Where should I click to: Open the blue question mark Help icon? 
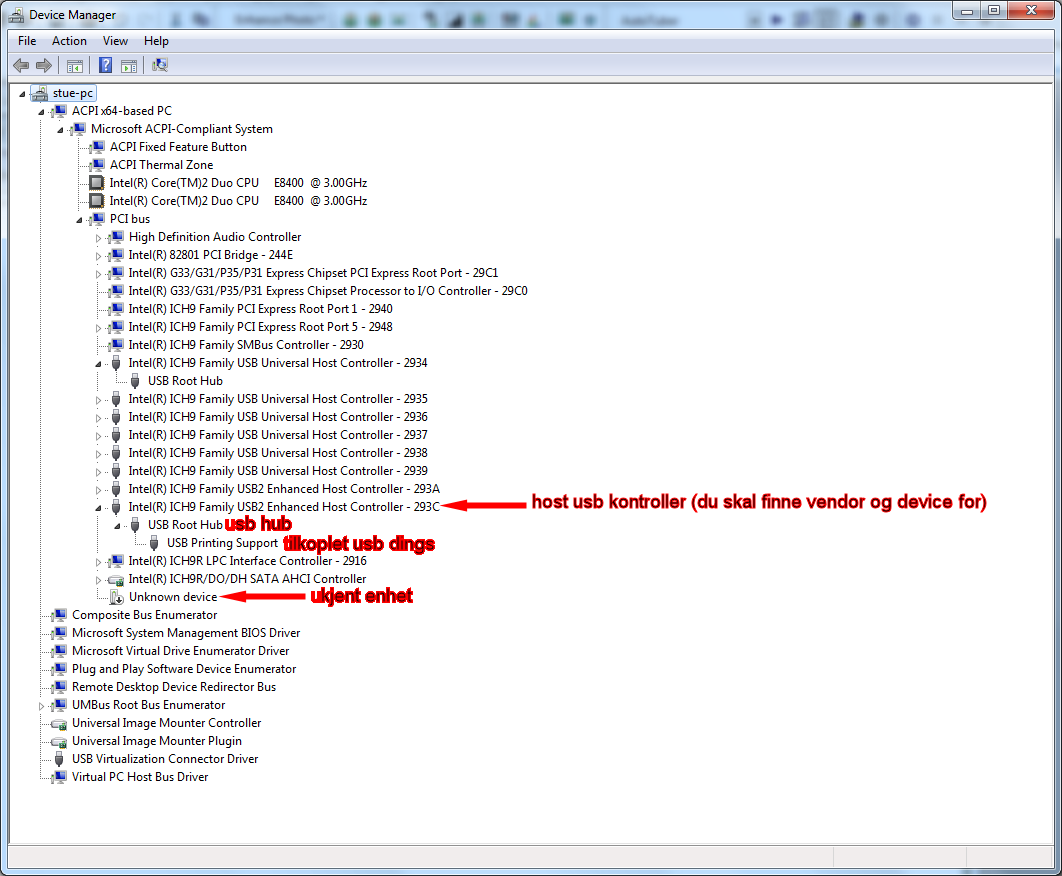click(106, 65)
